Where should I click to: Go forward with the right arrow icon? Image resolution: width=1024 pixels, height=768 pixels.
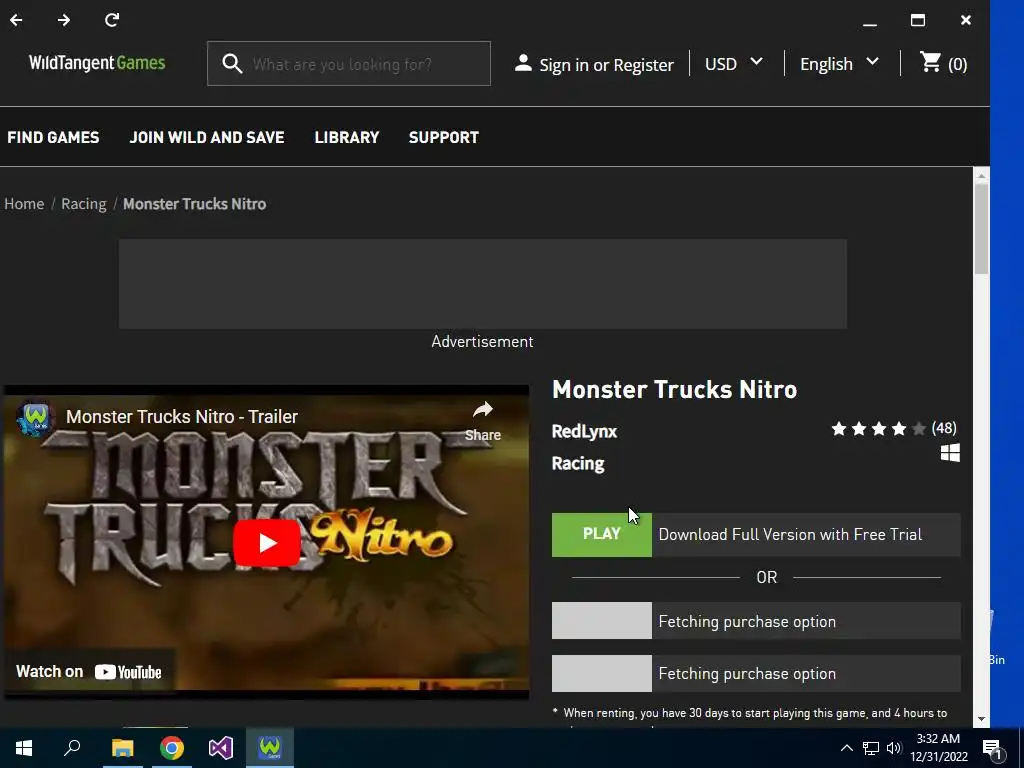click(63, 20)
